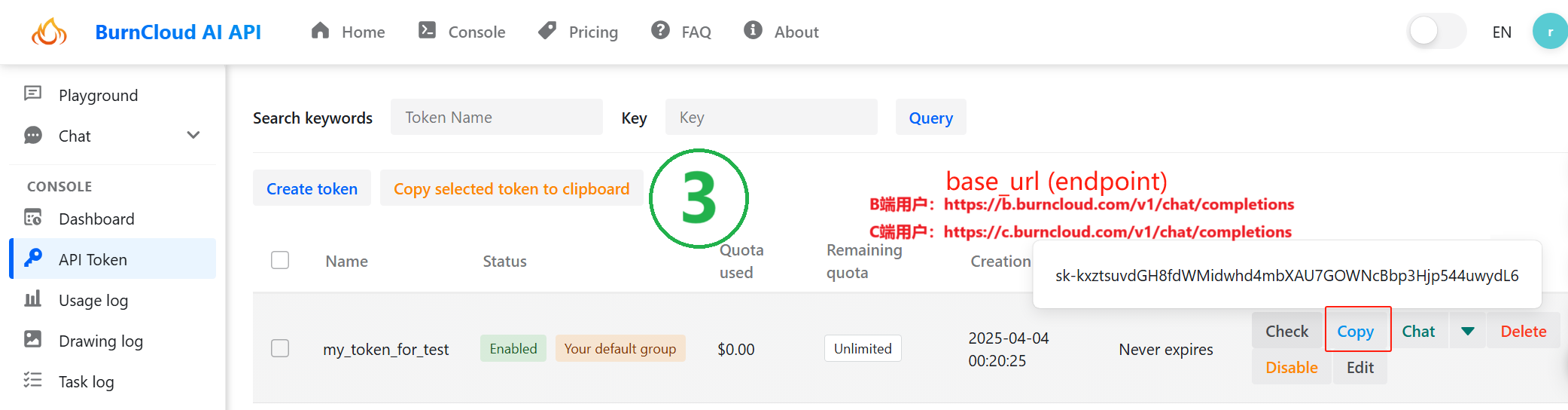Focus the Token Name search field
The width and height of the screenshot is (1568, 410).
497,117
